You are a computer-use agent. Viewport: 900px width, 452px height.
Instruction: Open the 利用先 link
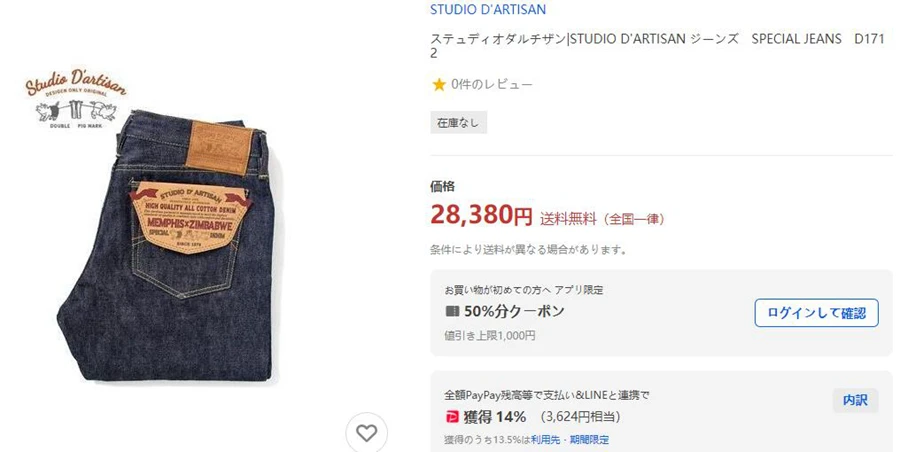point(545,440)
